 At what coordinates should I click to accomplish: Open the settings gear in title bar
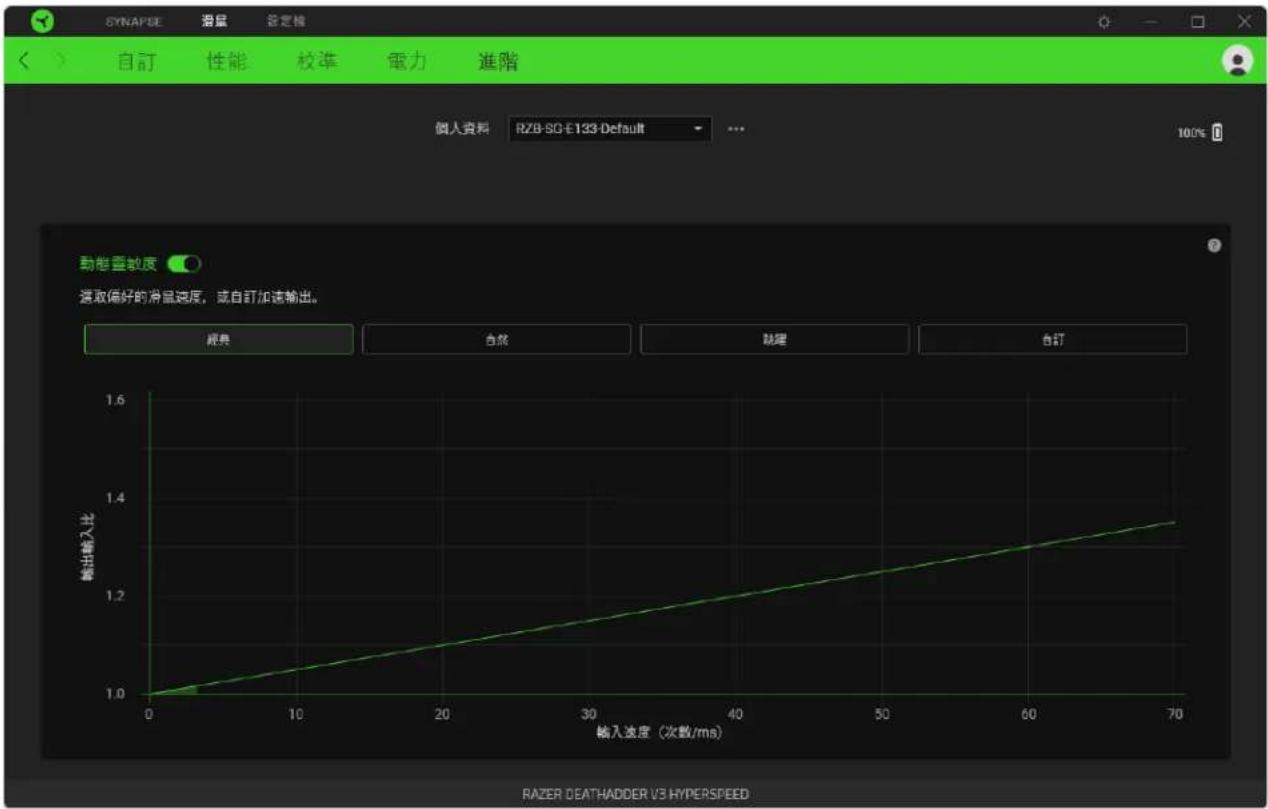[1104, 21]
